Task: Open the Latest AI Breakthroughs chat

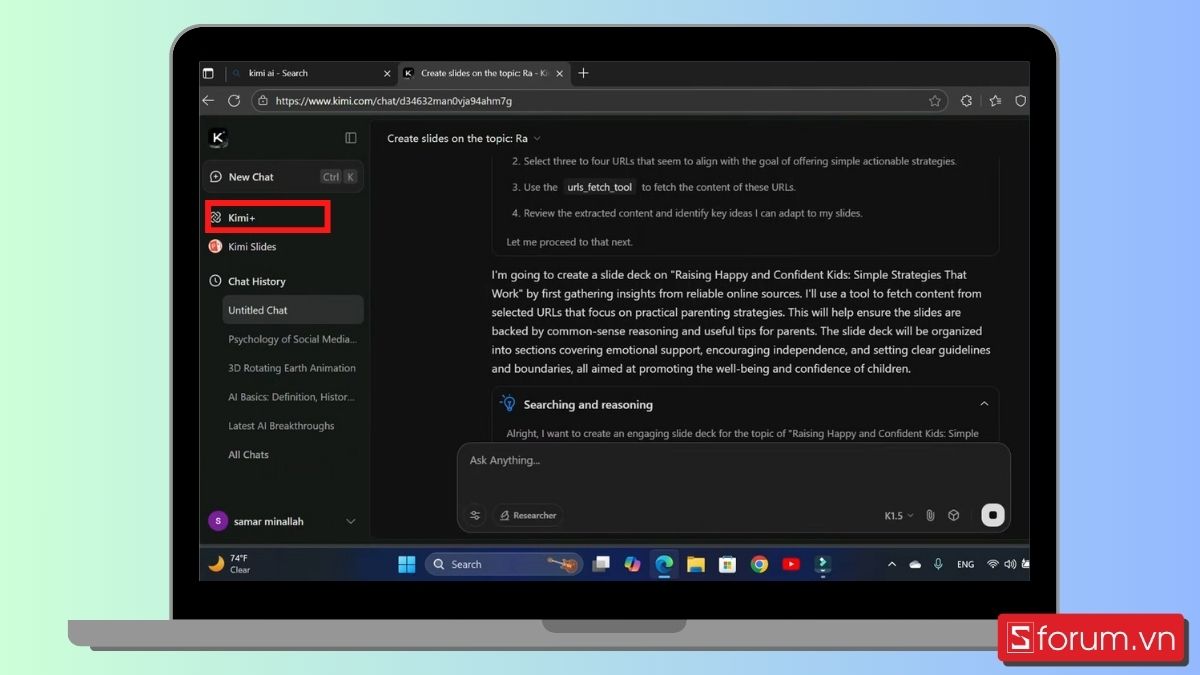Action: 281,426
